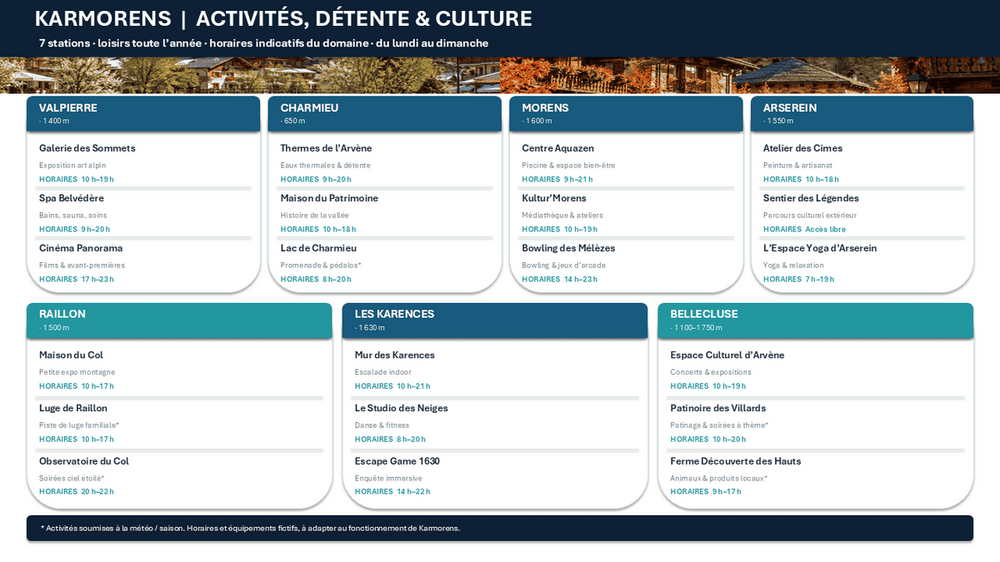The image size is (1000, 562).
Task: Select the subtitle line starting '7 stations'
Action: pyautogui.click(x=263, y=43)
